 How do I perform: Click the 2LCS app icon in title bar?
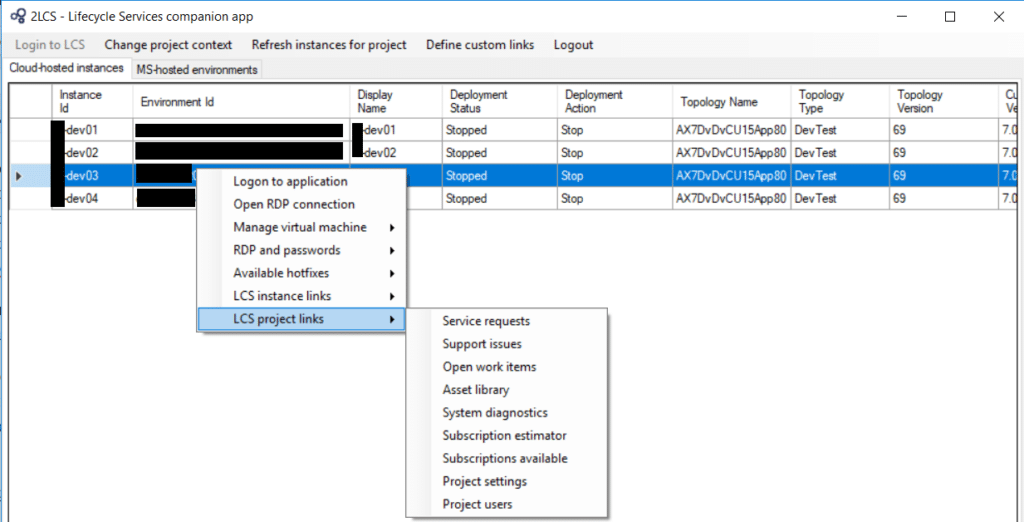pyautogui.click(x=17, y=16)
